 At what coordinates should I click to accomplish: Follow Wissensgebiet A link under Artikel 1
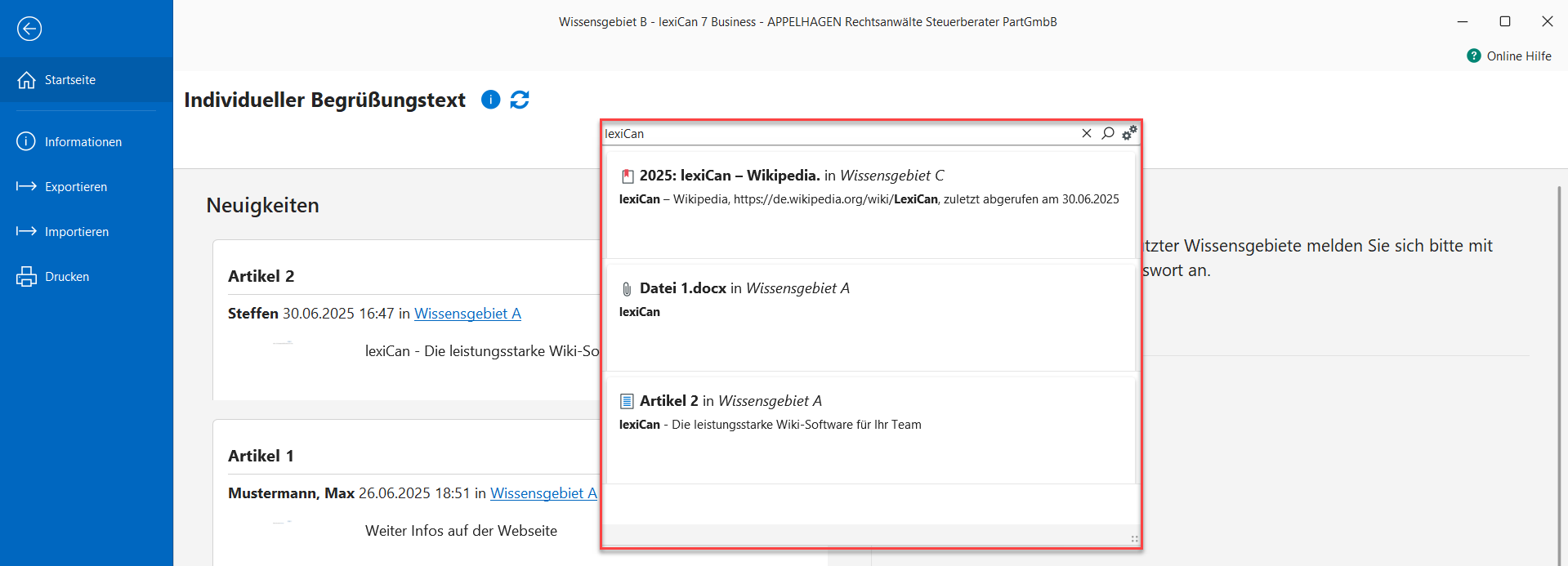tap(543, 493)
